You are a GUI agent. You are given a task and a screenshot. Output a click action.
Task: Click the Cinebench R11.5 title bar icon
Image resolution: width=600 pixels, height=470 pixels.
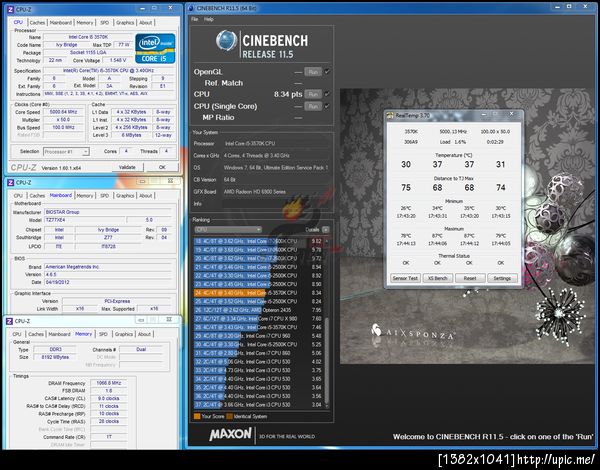click(191, 8)
